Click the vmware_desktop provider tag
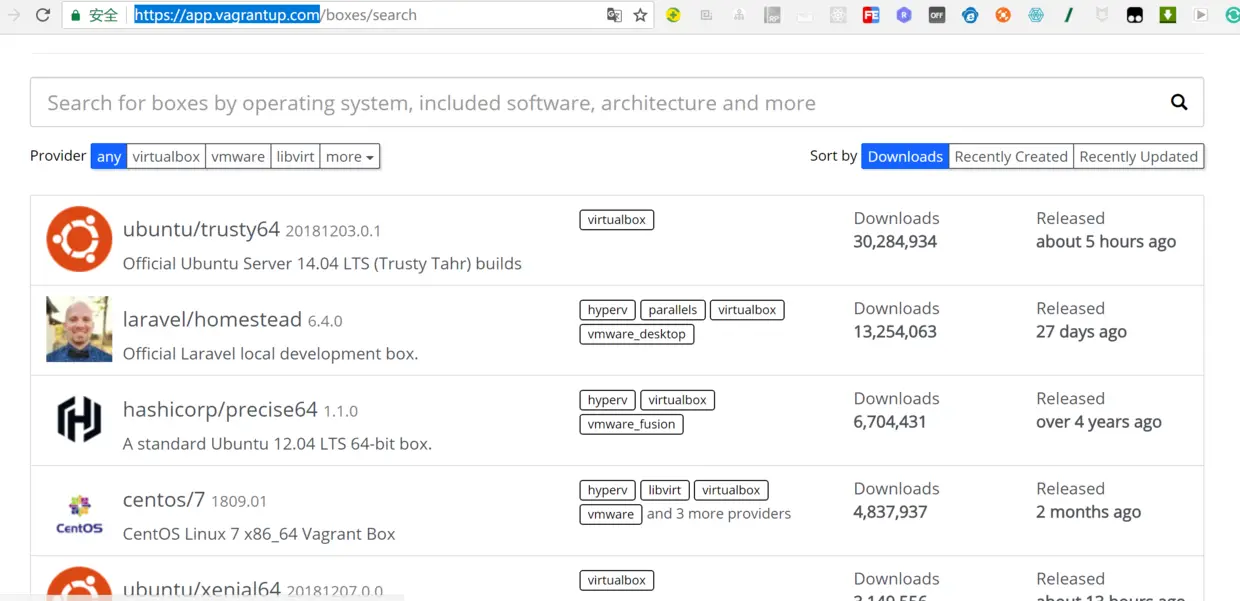 tap(637, 334)
